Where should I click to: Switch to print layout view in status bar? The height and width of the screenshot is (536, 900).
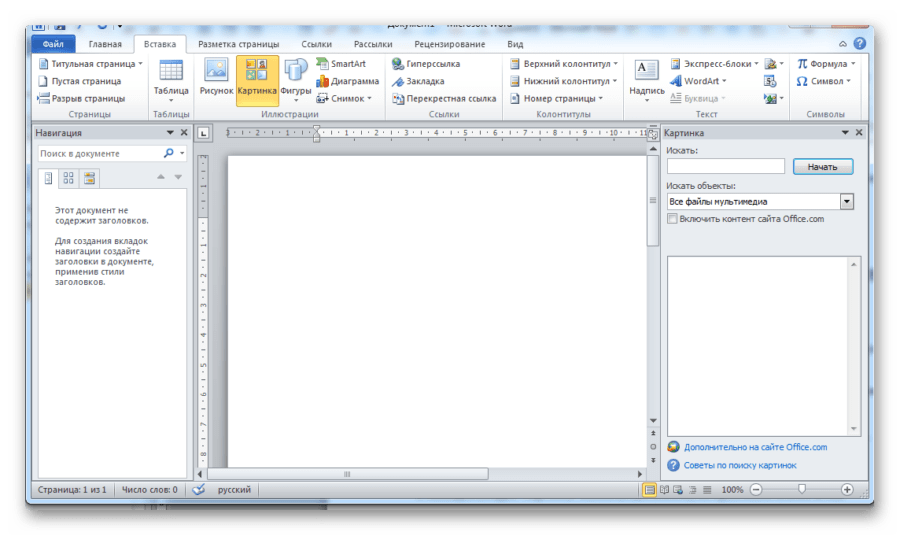pyautogui.click(x=650, y=490)
